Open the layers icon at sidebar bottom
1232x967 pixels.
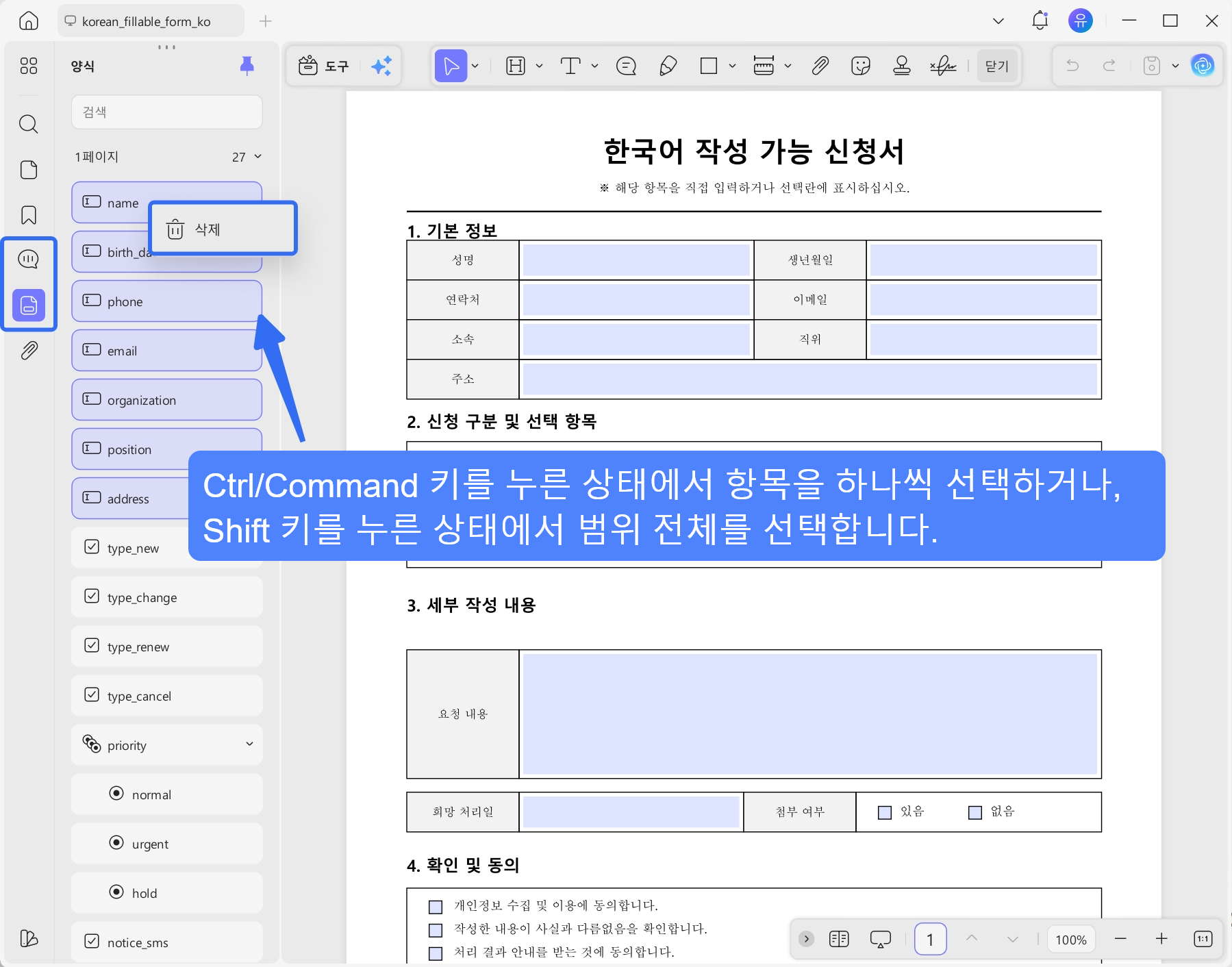point(29,938)
